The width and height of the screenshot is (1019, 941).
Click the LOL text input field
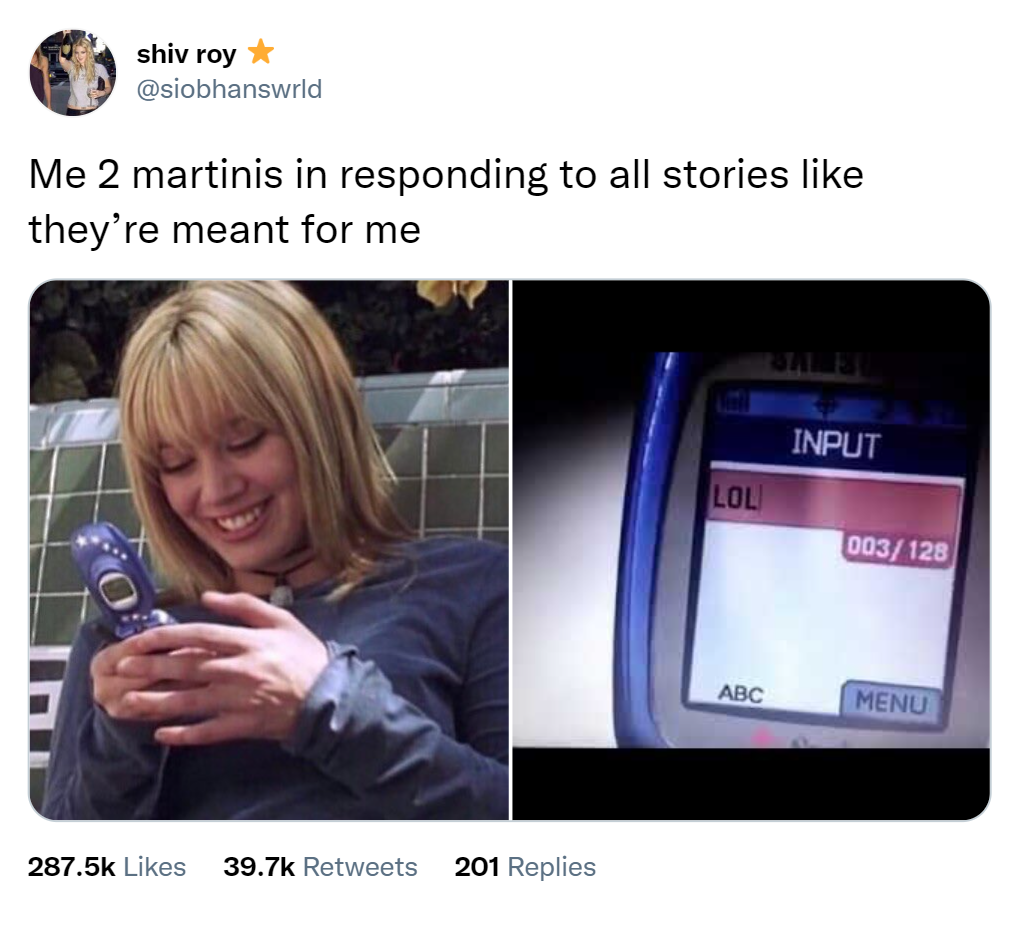tap(834, 498)
